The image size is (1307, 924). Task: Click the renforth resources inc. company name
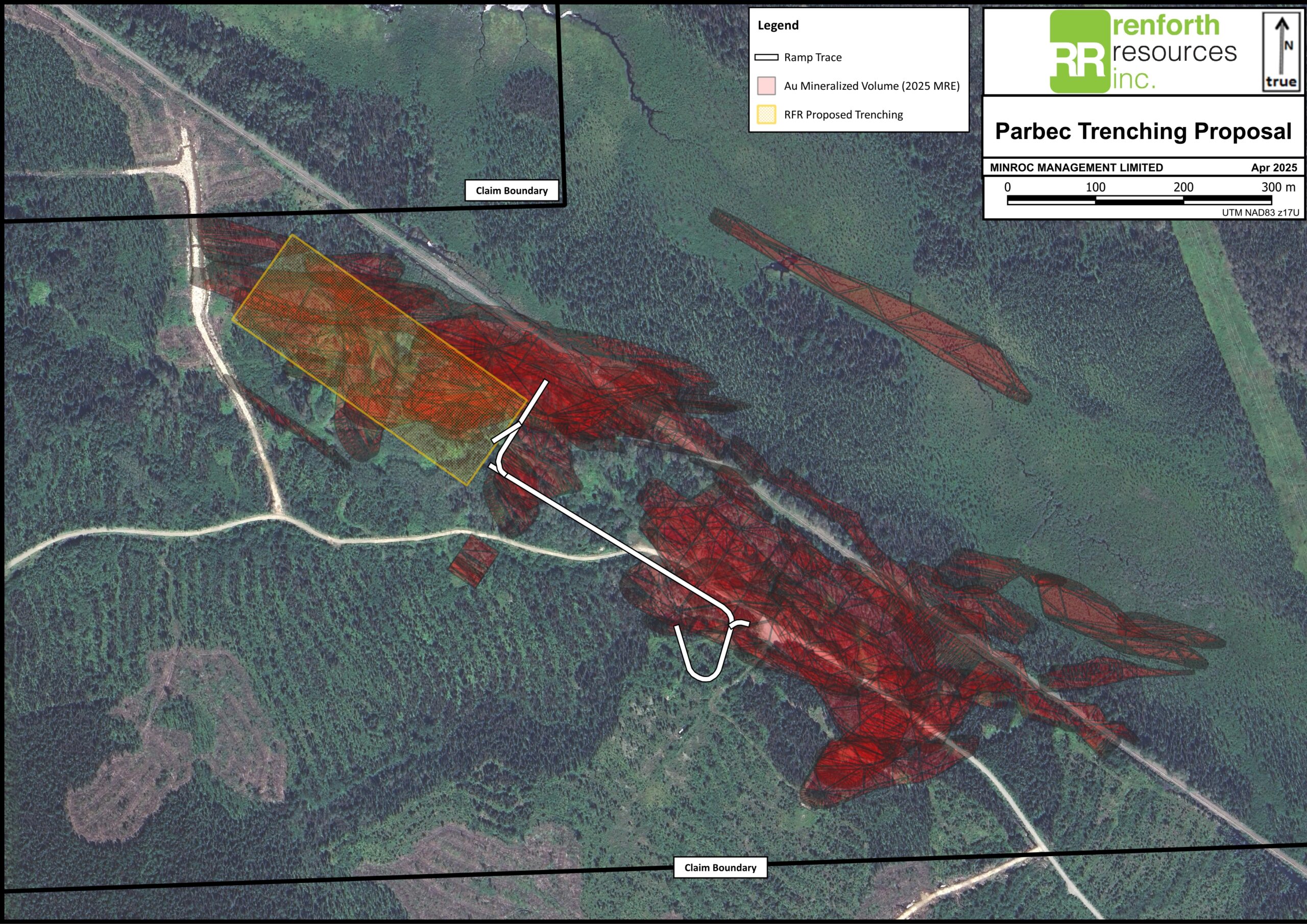point(1174,51)
